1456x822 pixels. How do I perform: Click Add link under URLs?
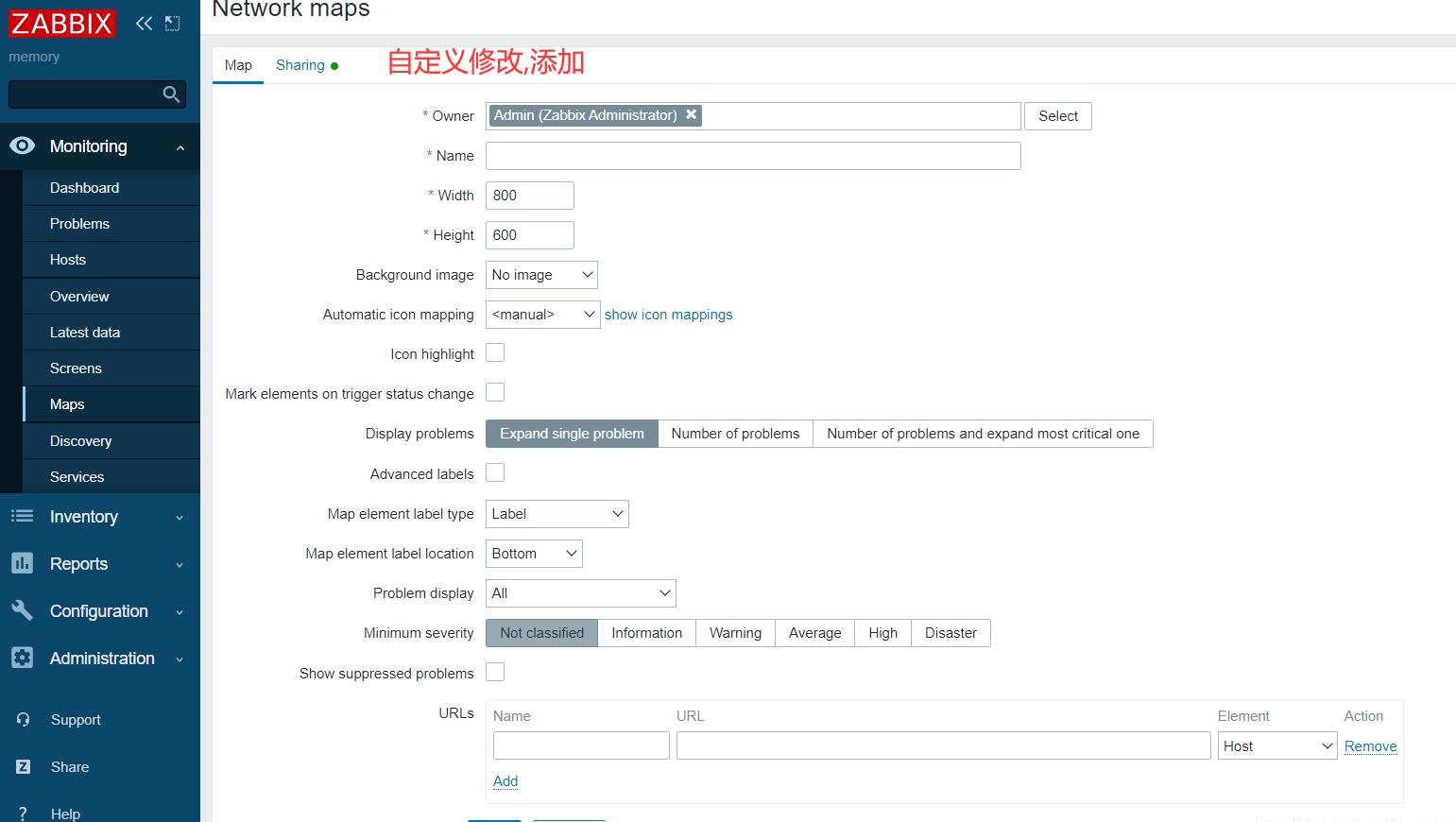coord(505,781)
